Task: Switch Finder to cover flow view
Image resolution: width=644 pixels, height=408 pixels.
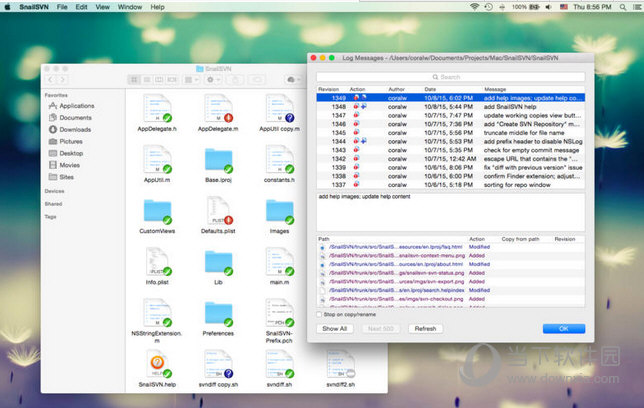Action: [172, 80]
